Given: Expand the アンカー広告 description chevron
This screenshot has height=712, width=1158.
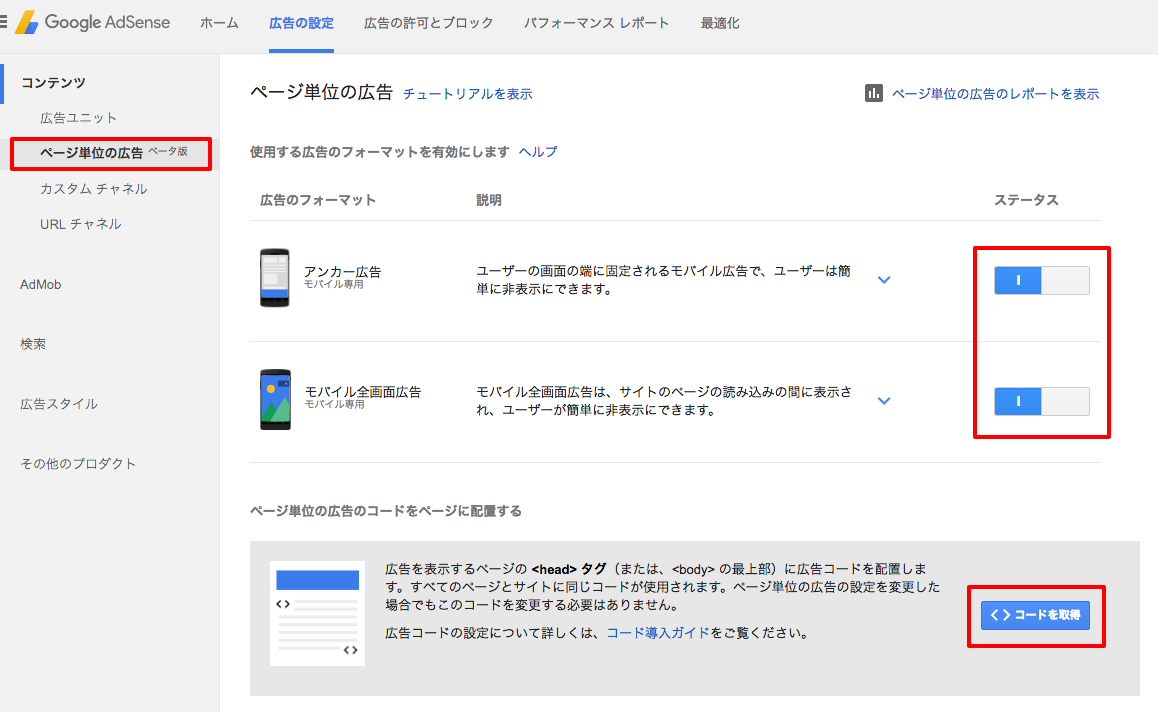Looking at the screenshot, I should point(884,280).
